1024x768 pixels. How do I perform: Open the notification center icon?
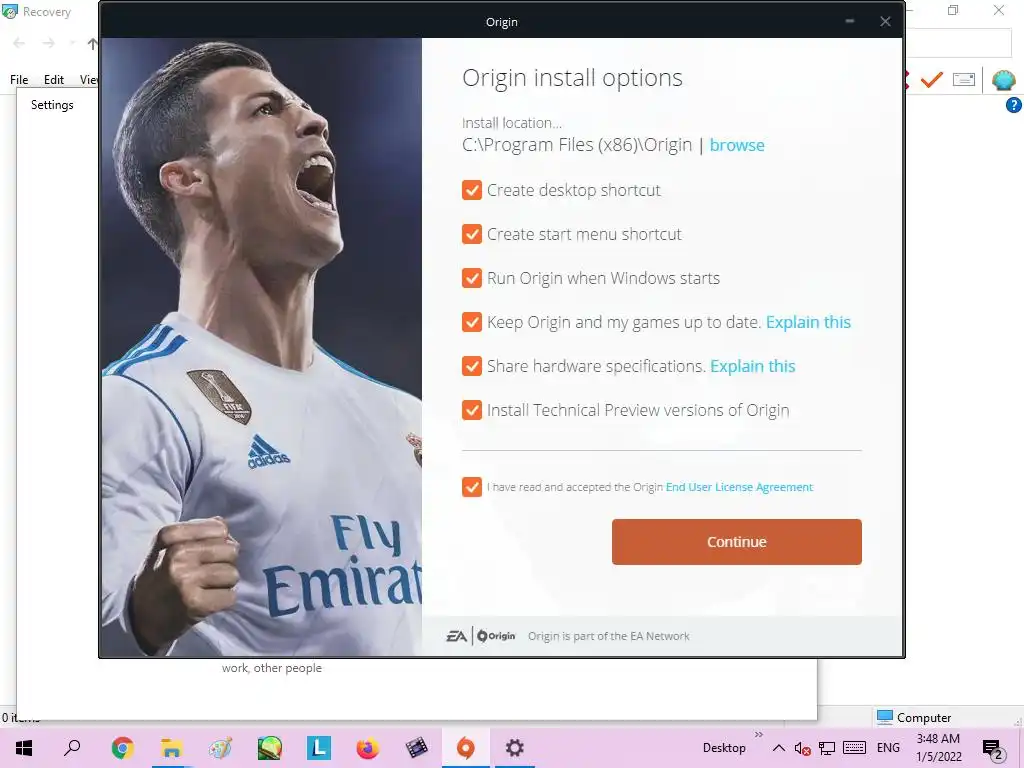993,748
